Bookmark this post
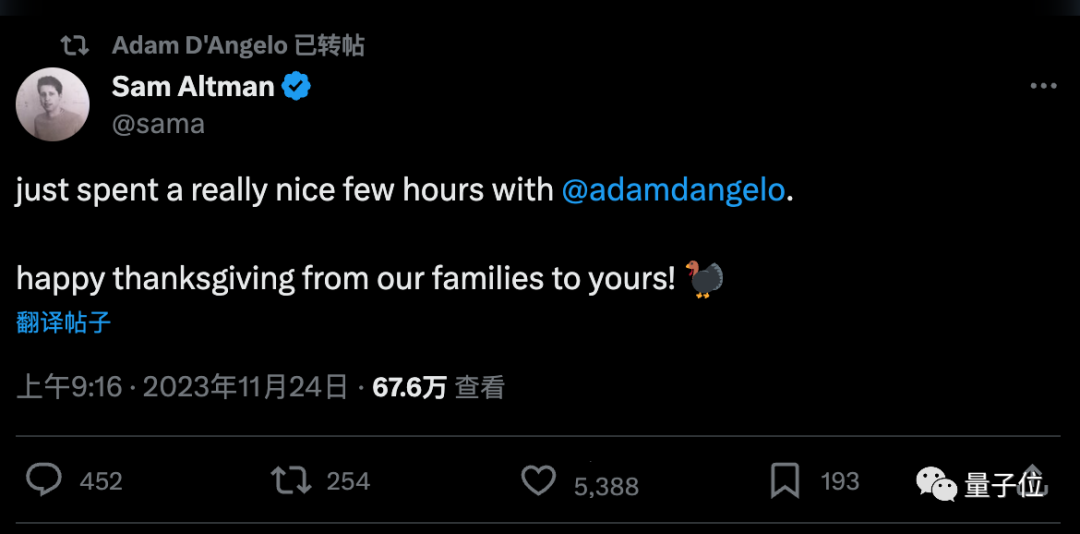1080x534 pixels. pyautogui.click(x=785, y=481)
